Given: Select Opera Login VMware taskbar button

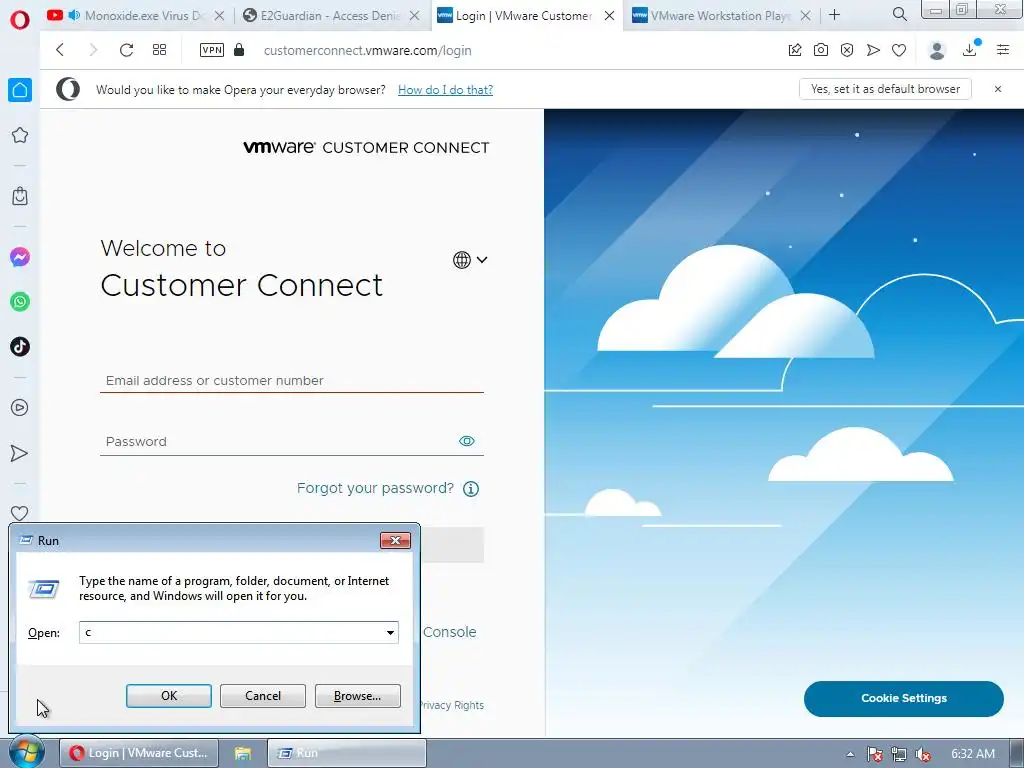Looking at the screenshot, I should (139, 753).
